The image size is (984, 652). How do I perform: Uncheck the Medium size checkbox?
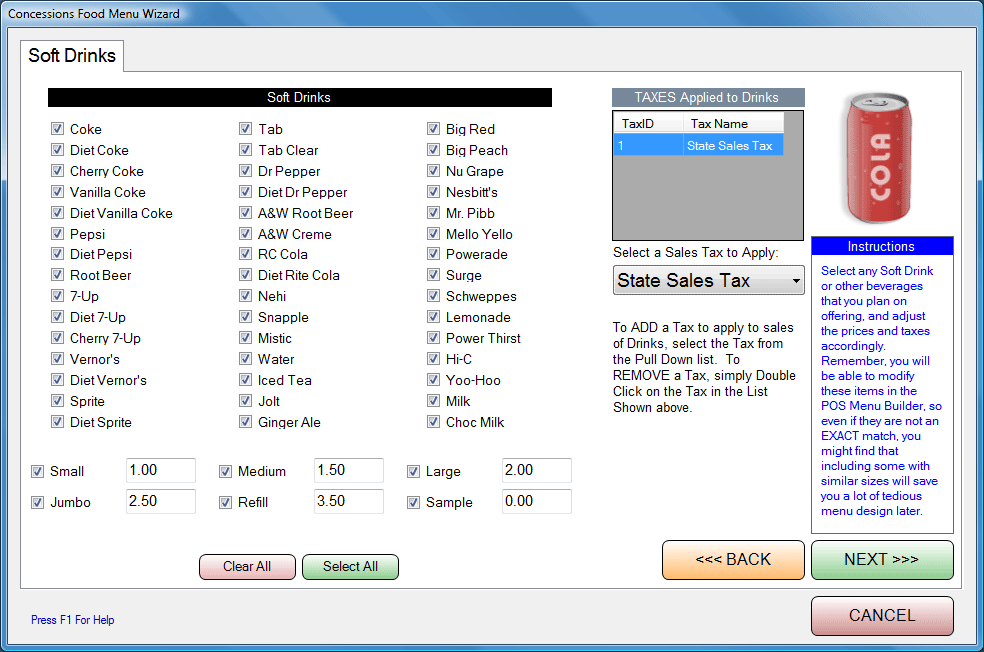225,471
